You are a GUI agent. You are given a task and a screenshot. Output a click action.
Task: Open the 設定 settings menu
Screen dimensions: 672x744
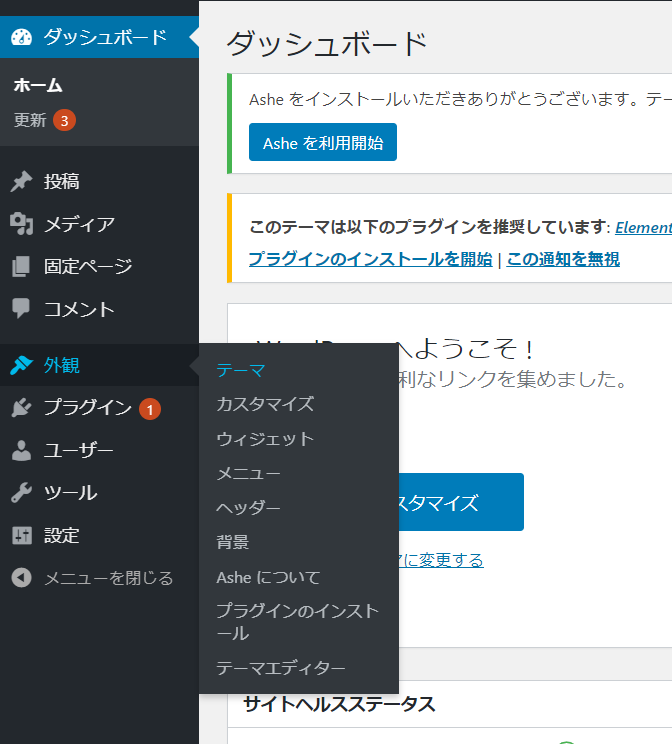(99, 535)
